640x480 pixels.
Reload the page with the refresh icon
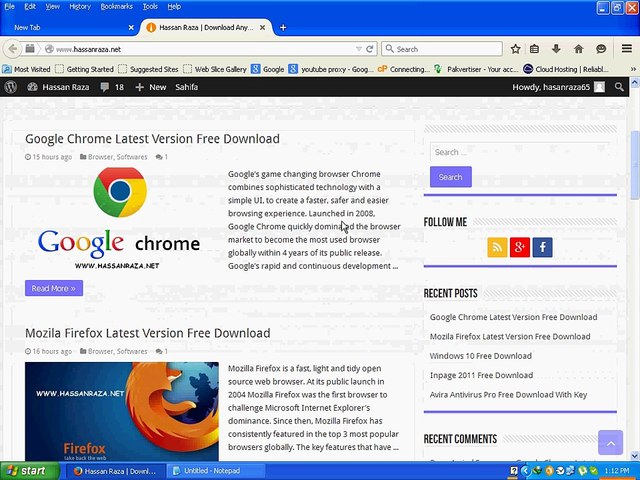click(370, 49)
